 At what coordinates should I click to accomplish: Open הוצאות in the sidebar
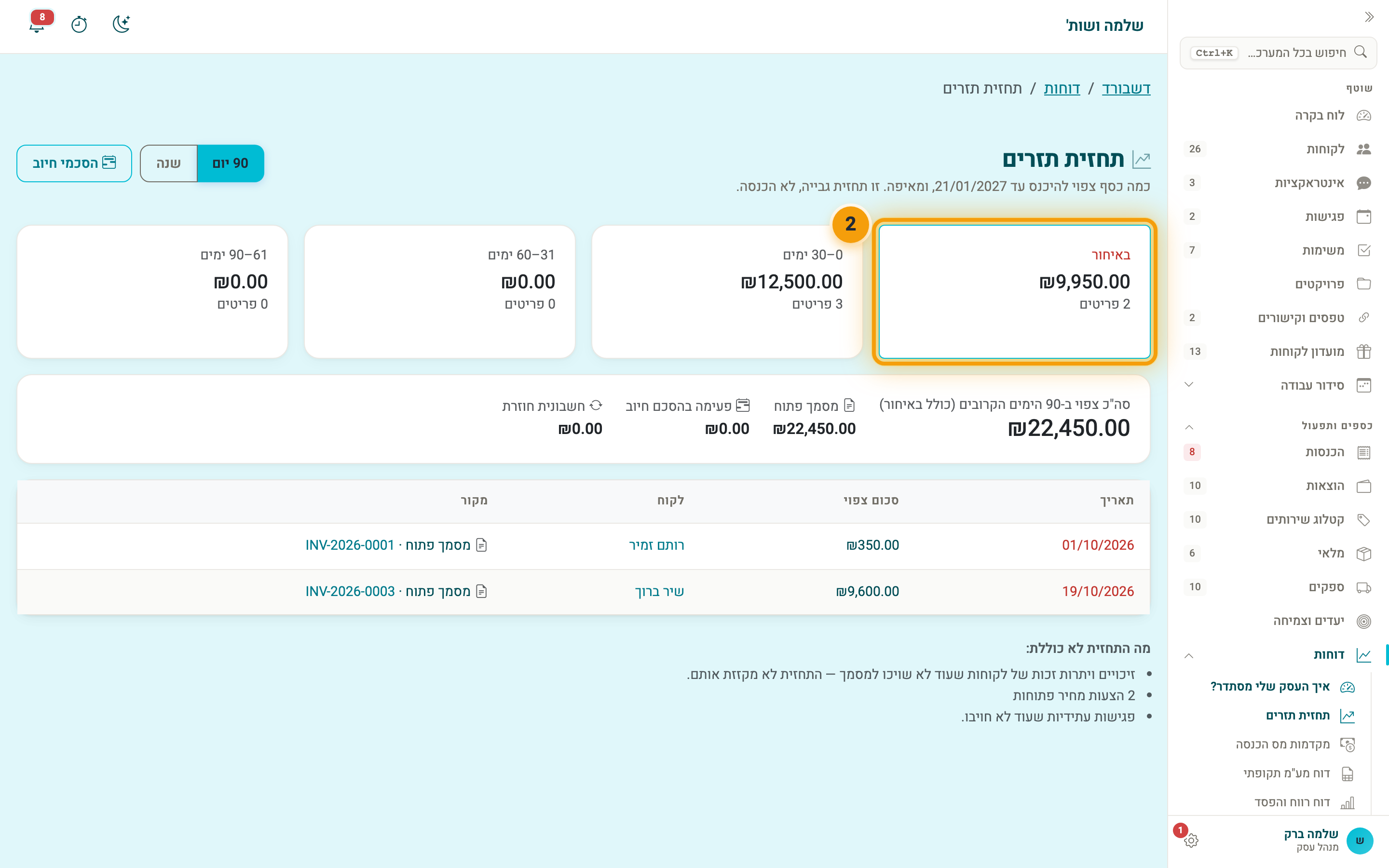click(1278, 486)
